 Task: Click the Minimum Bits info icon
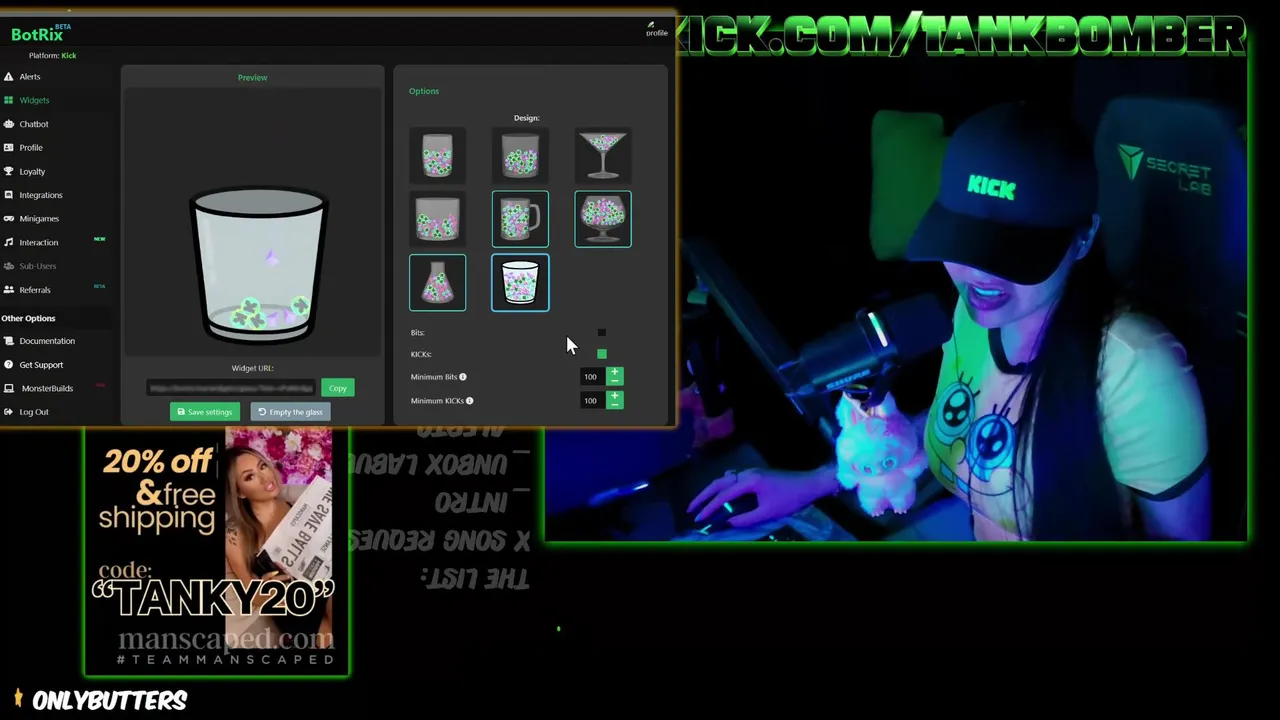click(462, 377)
